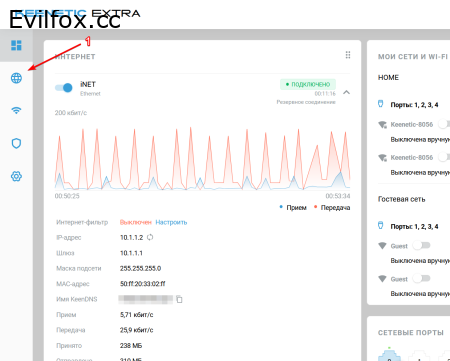Click Wi-Fi icon beside second Keenetic-8056
Viewport: 450px width, 361px height.
[x=382, y=158]
